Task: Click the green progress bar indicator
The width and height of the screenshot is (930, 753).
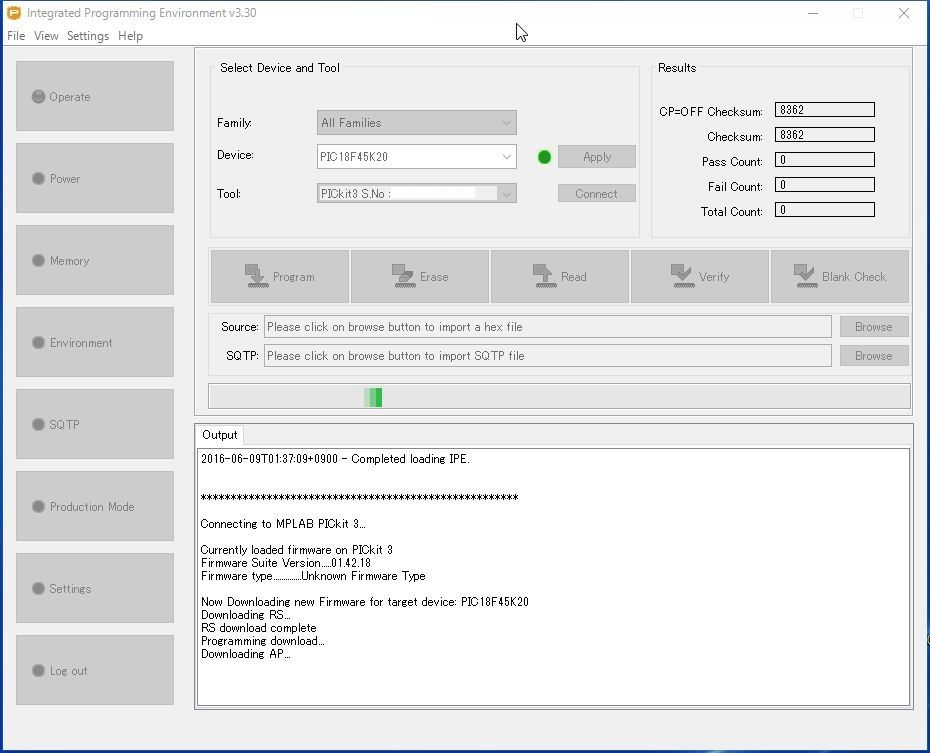Action: pos(373,397)
